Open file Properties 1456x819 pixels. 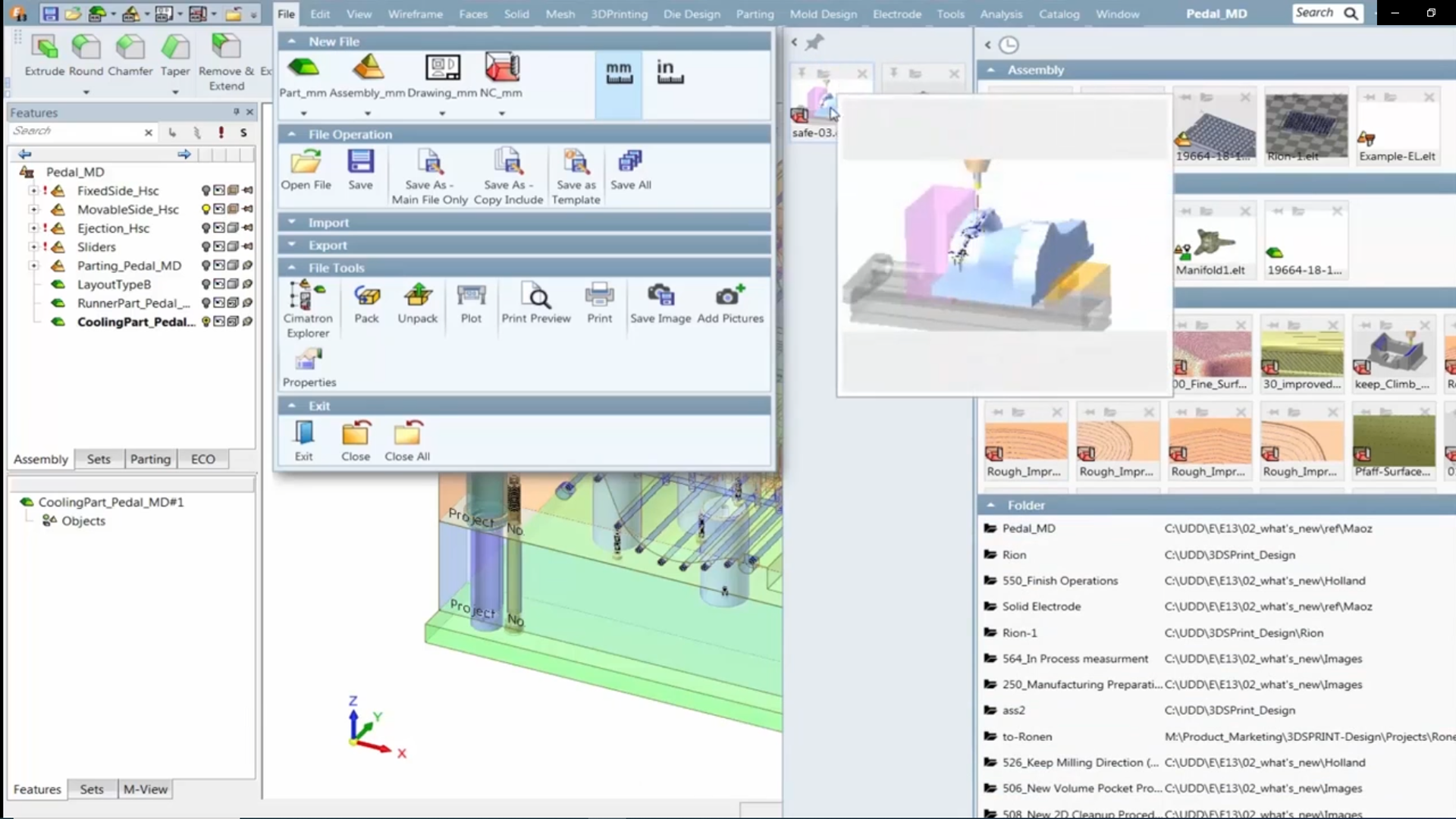[x=309, y=368]
